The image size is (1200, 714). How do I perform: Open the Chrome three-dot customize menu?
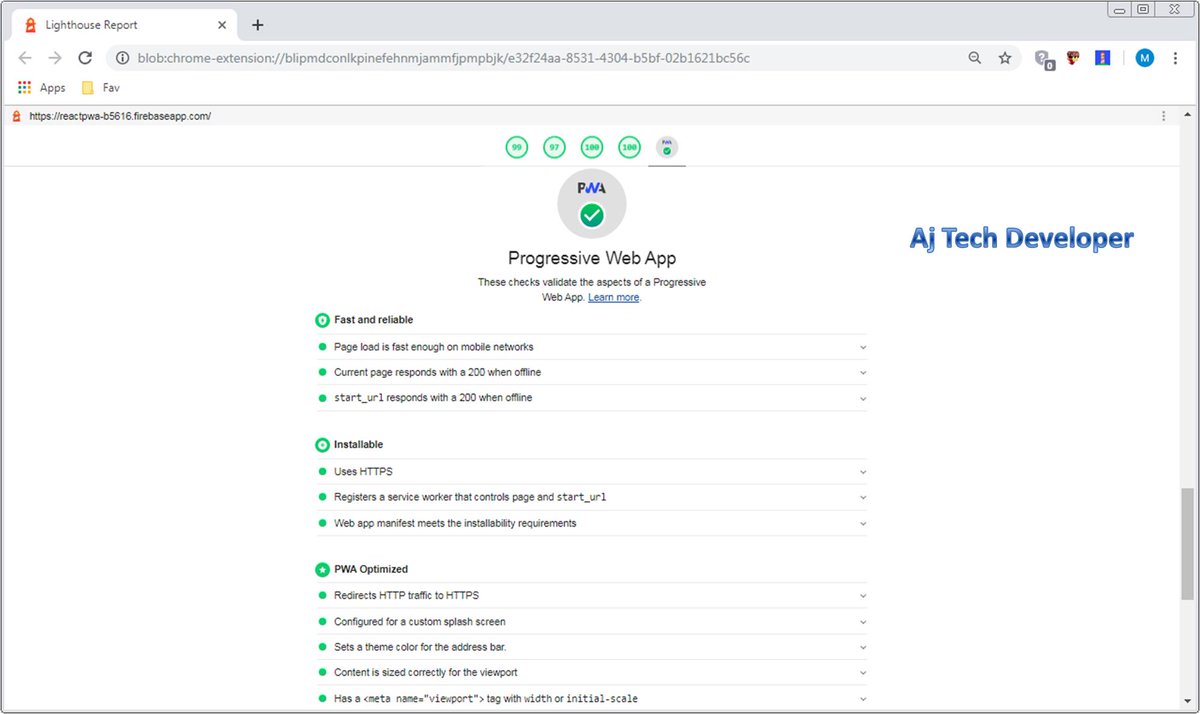[x=1175, y=58]
